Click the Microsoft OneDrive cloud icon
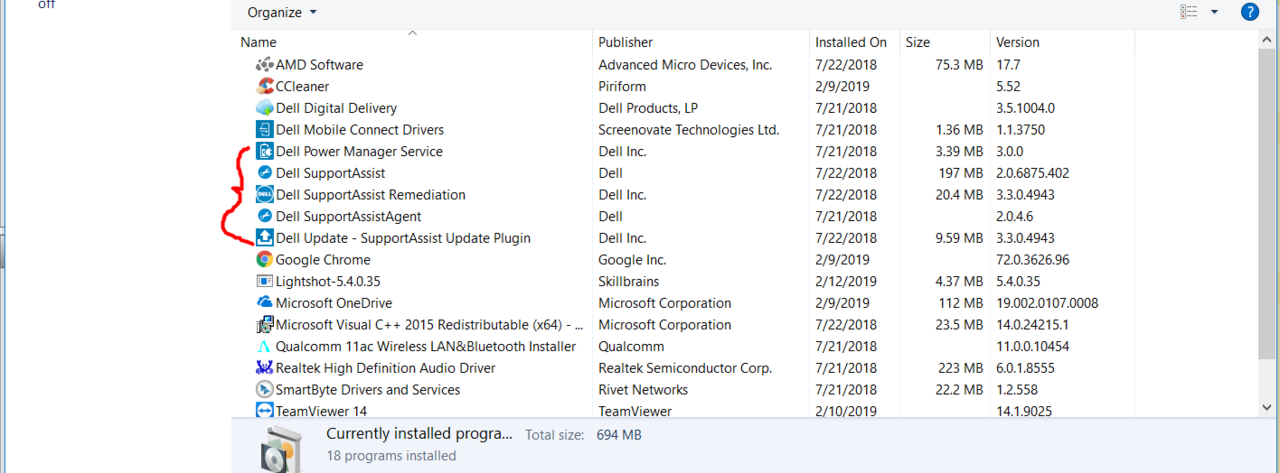Screen dimensions: 1280x473 tap(265, 303)
